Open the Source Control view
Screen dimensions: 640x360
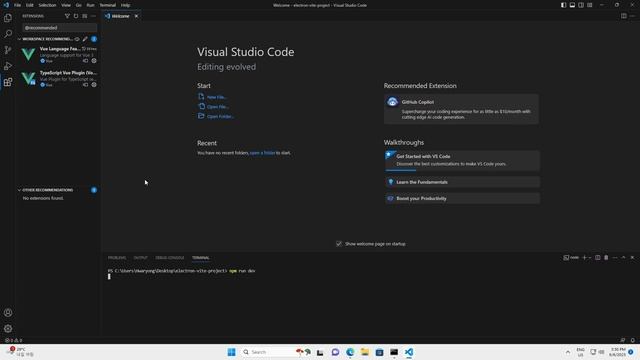(8, 50)
